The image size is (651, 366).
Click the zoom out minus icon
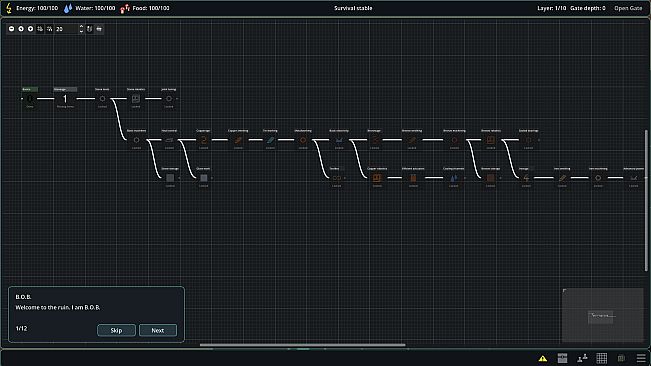12,29
